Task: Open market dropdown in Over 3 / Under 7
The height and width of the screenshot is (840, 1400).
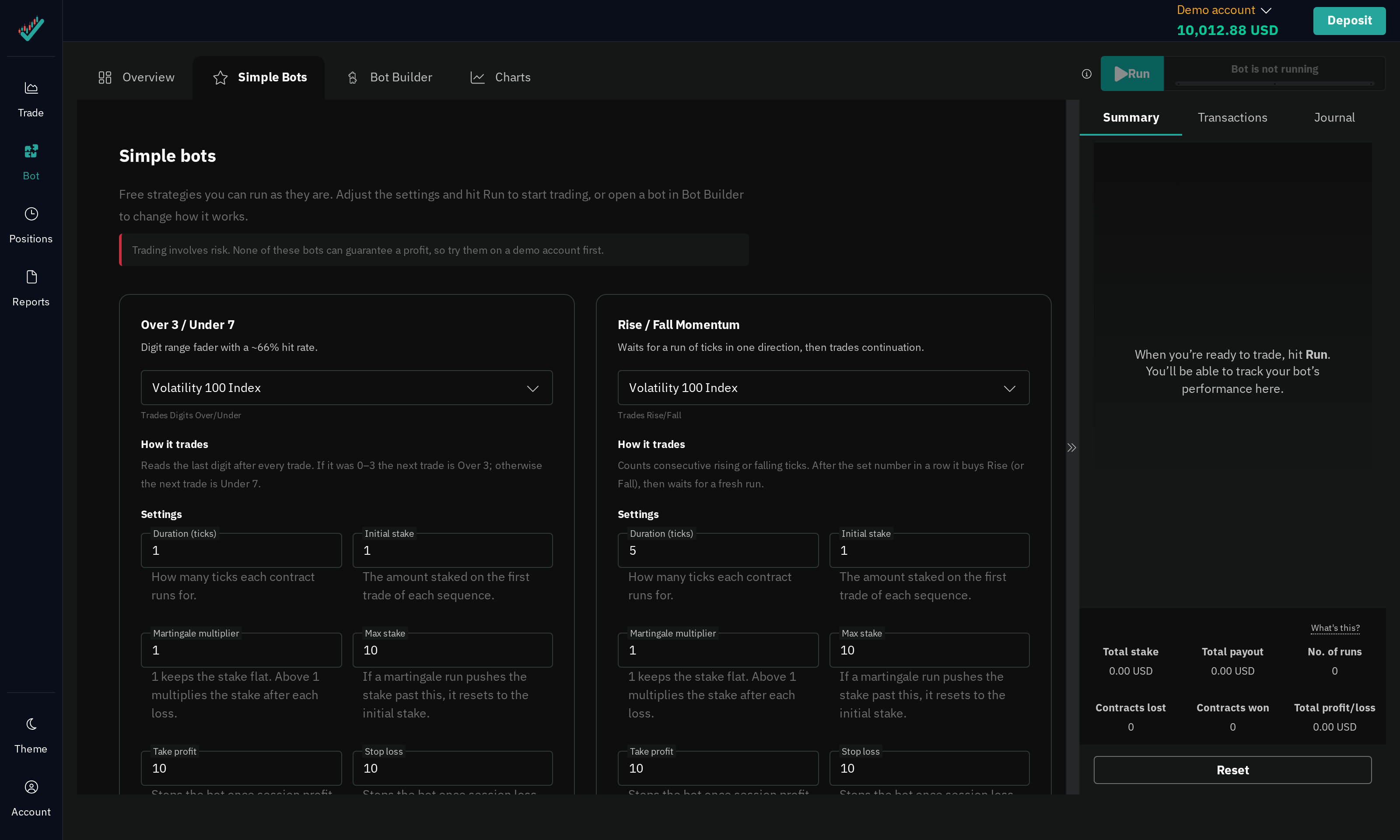Action: click(346, 388)
